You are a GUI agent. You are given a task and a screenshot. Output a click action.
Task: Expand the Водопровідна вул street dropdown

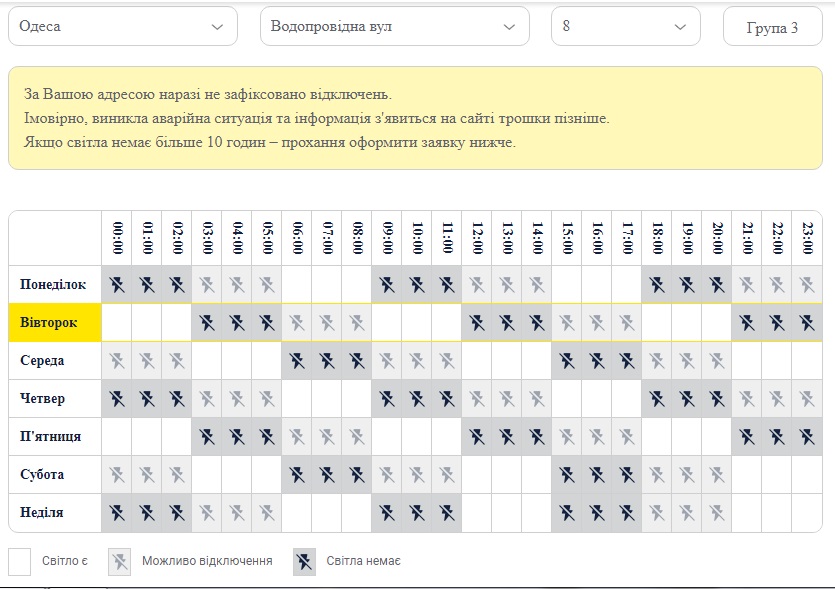[395, 26]
